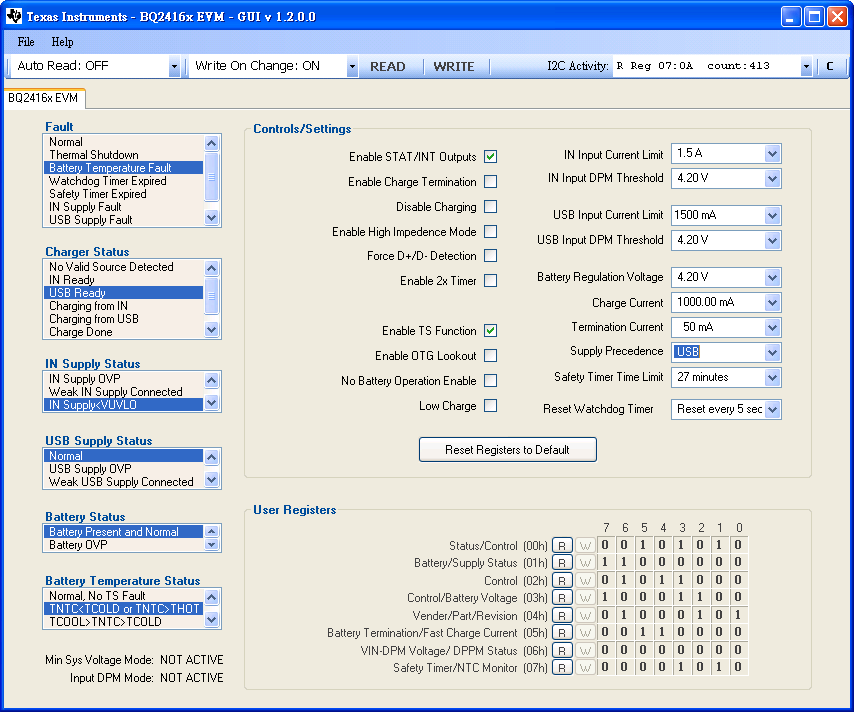The width and height of the screenshot is (854, 712).
Task: Open IN Input Current Limit dropdown
Action: [x=772, y=154]
